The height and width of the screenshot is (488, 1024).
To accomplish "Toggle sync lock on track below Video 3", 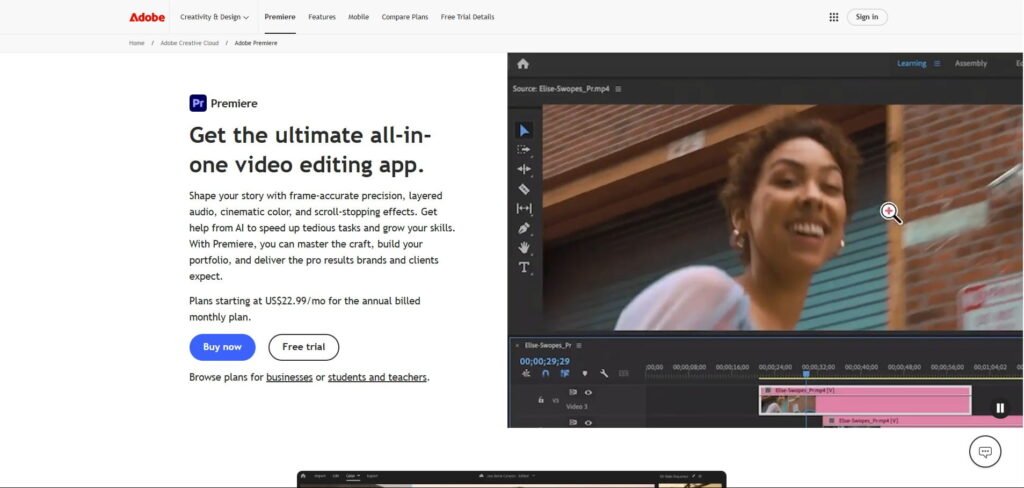I will point(573,423).
